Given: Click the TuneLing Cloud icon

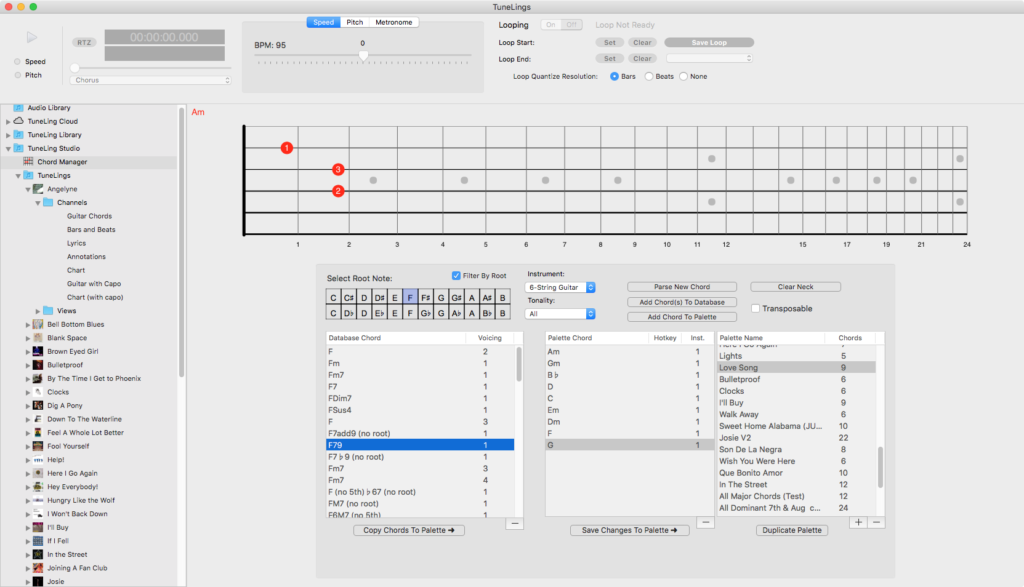Looking at the screenshot, I should point(18,121).
